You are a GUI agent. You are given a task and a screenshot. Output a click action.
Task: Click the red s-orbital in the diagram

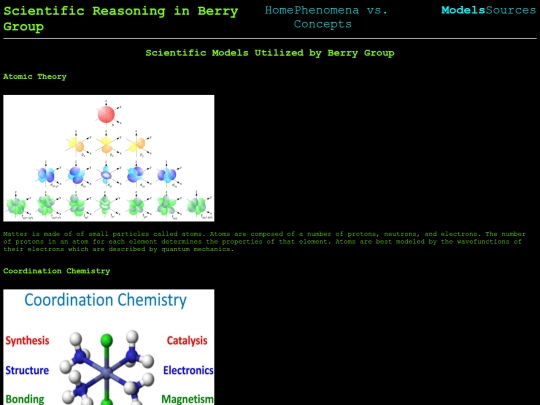tap(106, 114)
